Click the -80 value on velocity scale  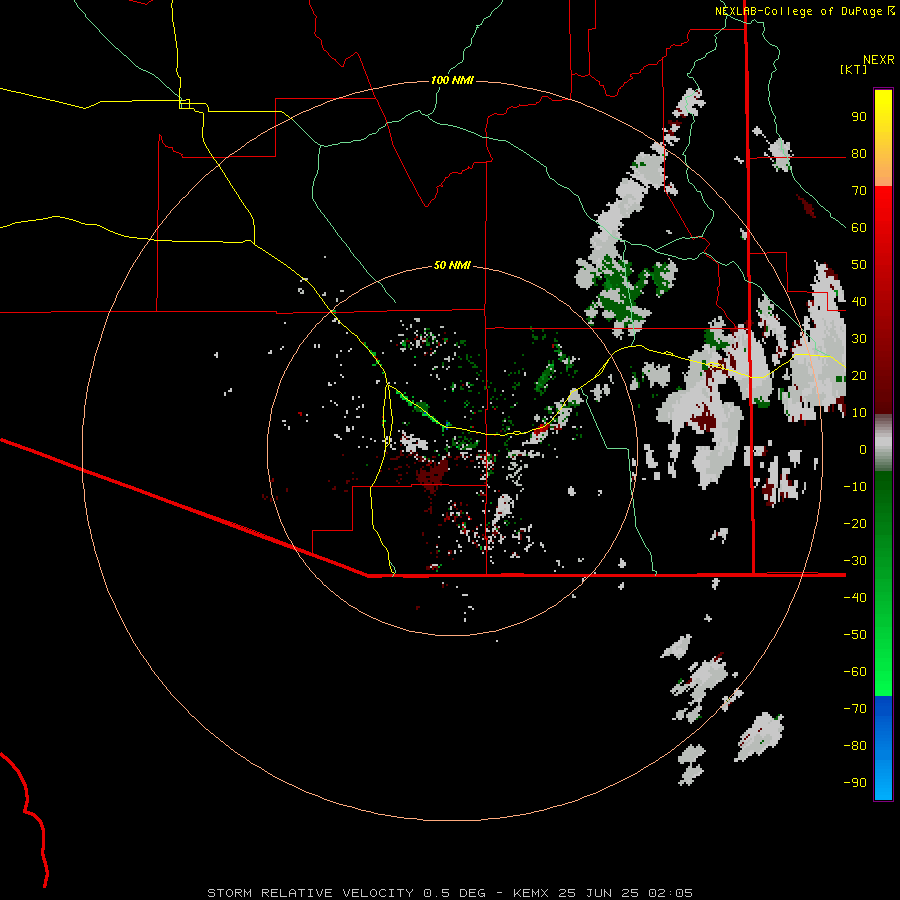(x=855, y=746)
